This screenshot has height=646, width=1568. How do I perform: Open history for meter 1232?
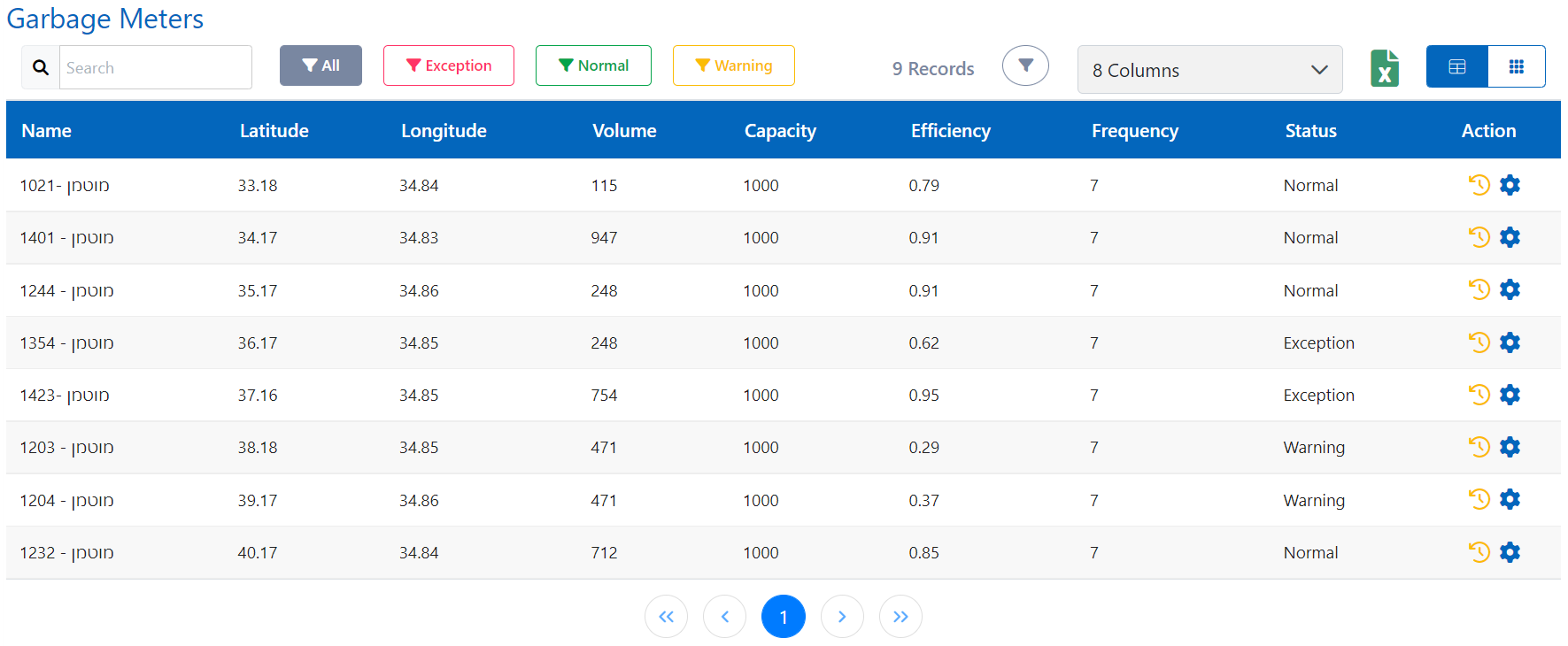pyautogui.click(x=1479, y=552)
